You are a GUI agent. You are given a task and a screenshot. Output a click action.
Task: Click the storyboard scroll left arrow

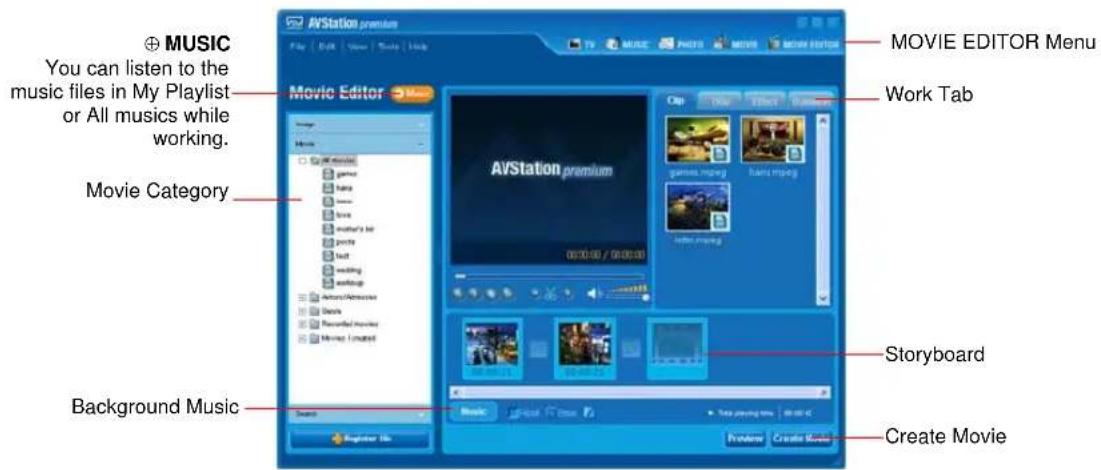pos(458,393)
